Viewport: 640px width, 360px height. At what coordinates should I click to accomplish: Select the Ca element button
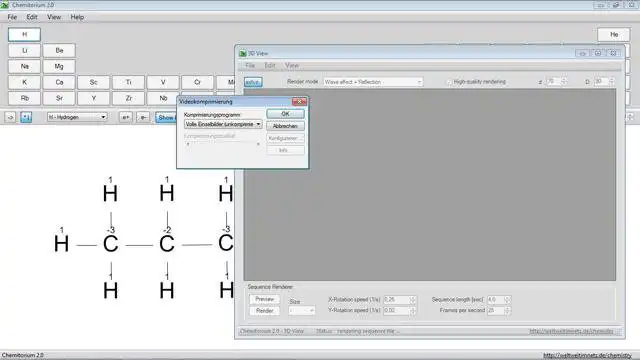coord(59,82)
